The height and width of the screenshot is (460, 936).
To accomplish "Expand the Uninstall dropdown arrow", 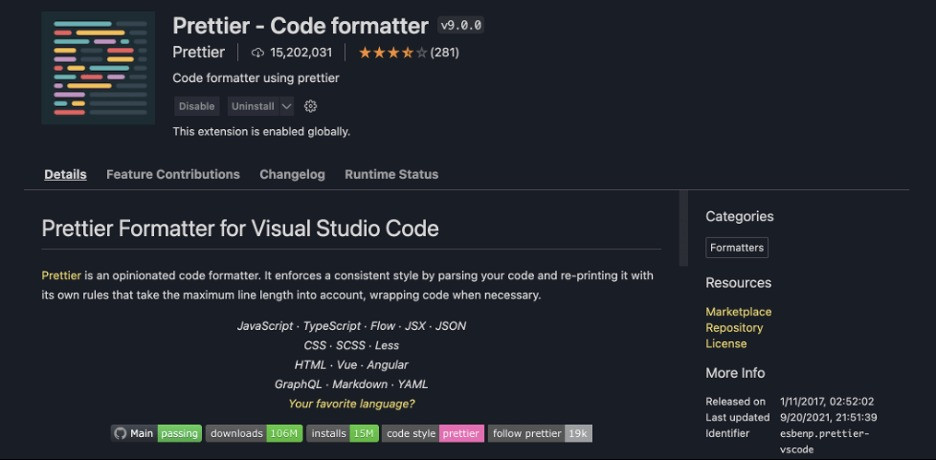I will click(287, 106).
